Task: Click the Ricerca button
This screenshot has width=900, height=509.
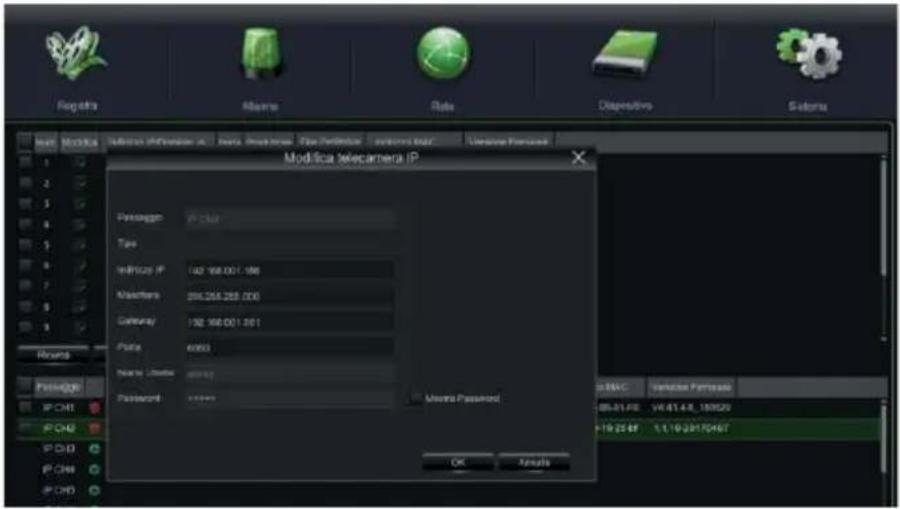Action: coord(53,355)
